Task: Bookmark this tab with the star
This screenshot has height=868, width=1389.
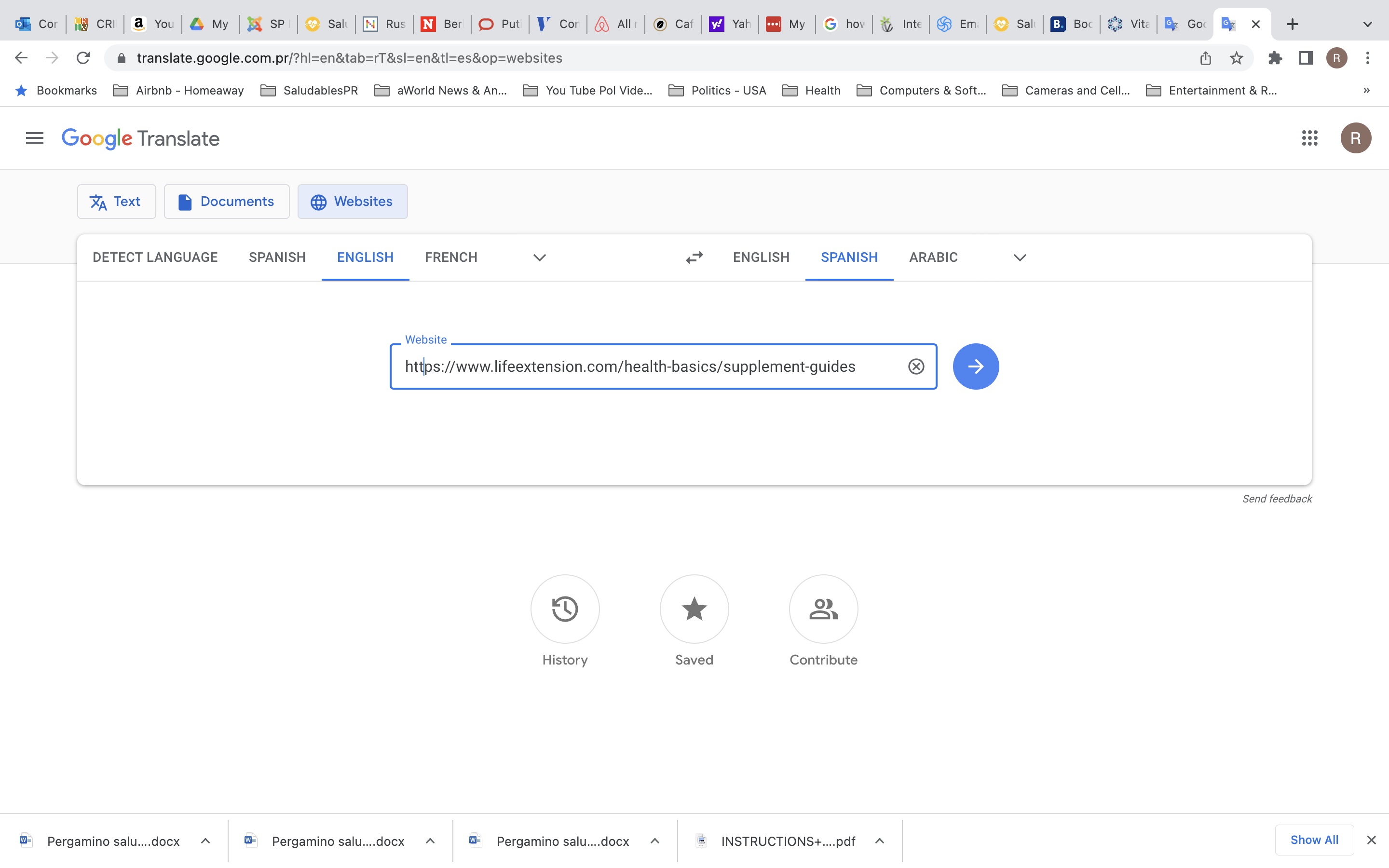Action: click(1236, 58)
